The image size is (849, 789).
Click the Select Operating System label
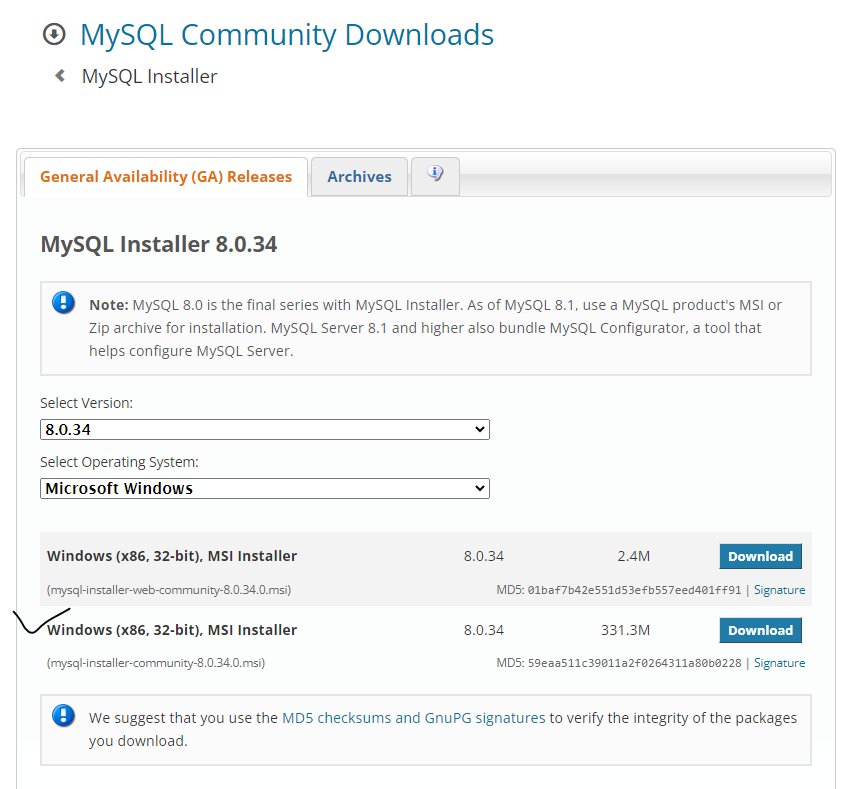pyautogui.click(x=119, y=462)
